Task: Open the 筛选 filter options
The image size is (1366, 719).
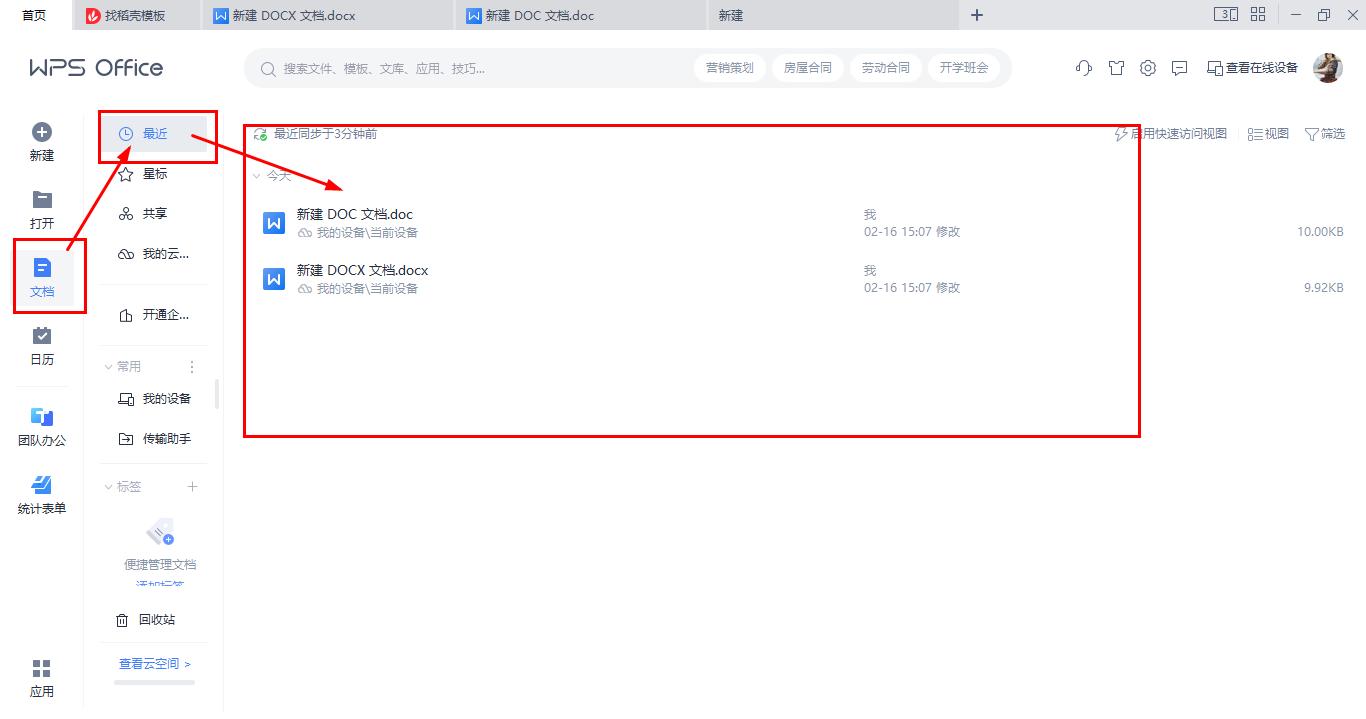Action: point(1325,133)
